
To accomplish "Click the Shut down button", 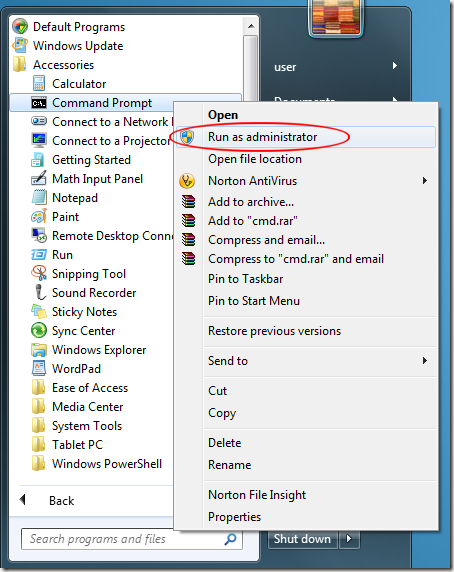I will coord(302,539).
